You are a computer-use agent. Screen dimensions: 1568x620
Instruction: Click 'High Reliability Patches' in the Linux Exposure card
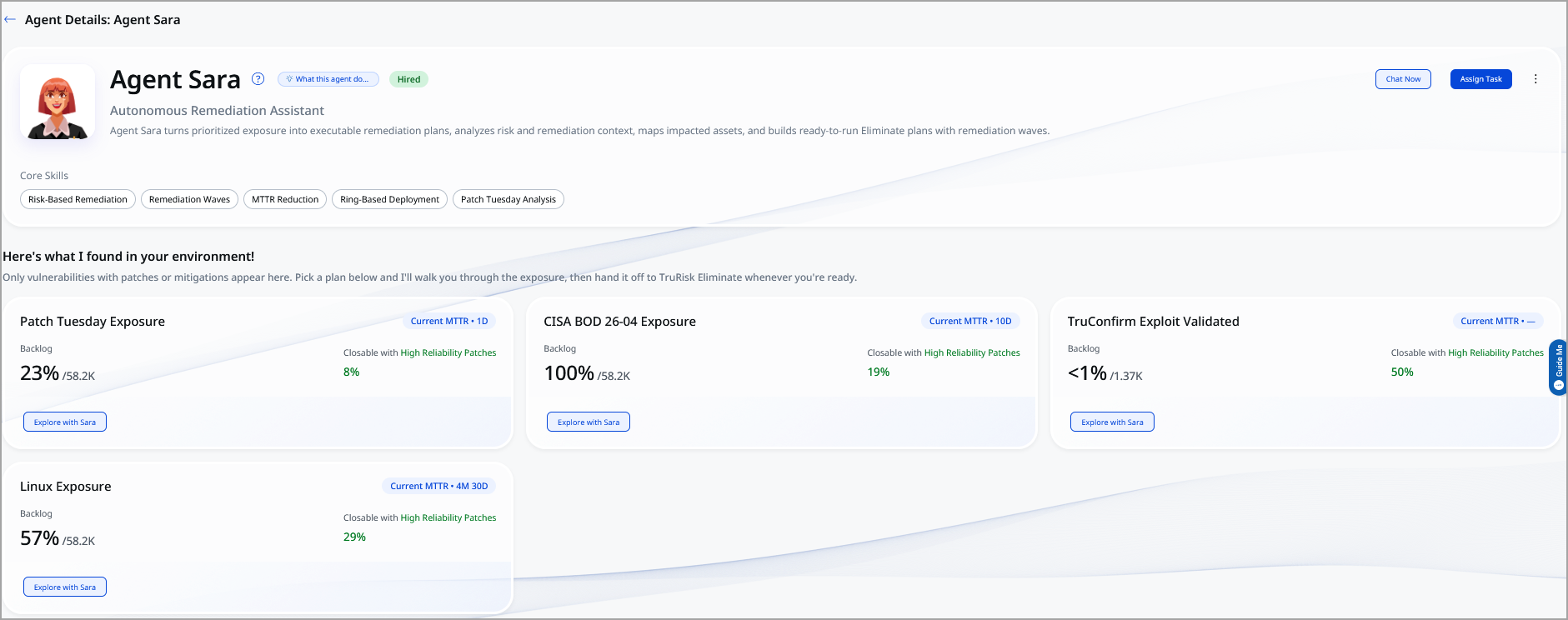[448, 517]
